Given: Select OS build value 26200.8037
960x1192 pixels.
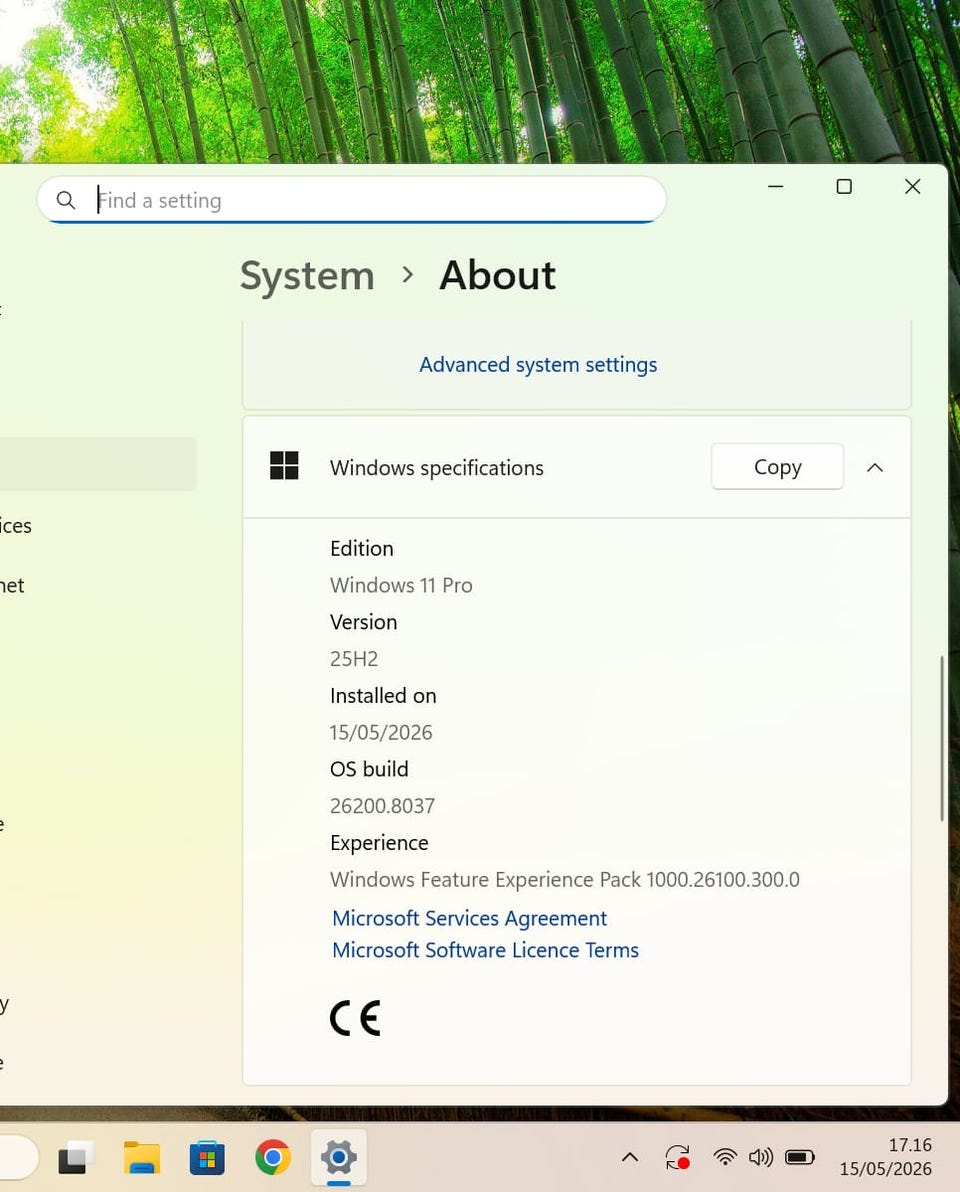Looking at the screenshot, I should pyautogui.click(x=382, y=806).
